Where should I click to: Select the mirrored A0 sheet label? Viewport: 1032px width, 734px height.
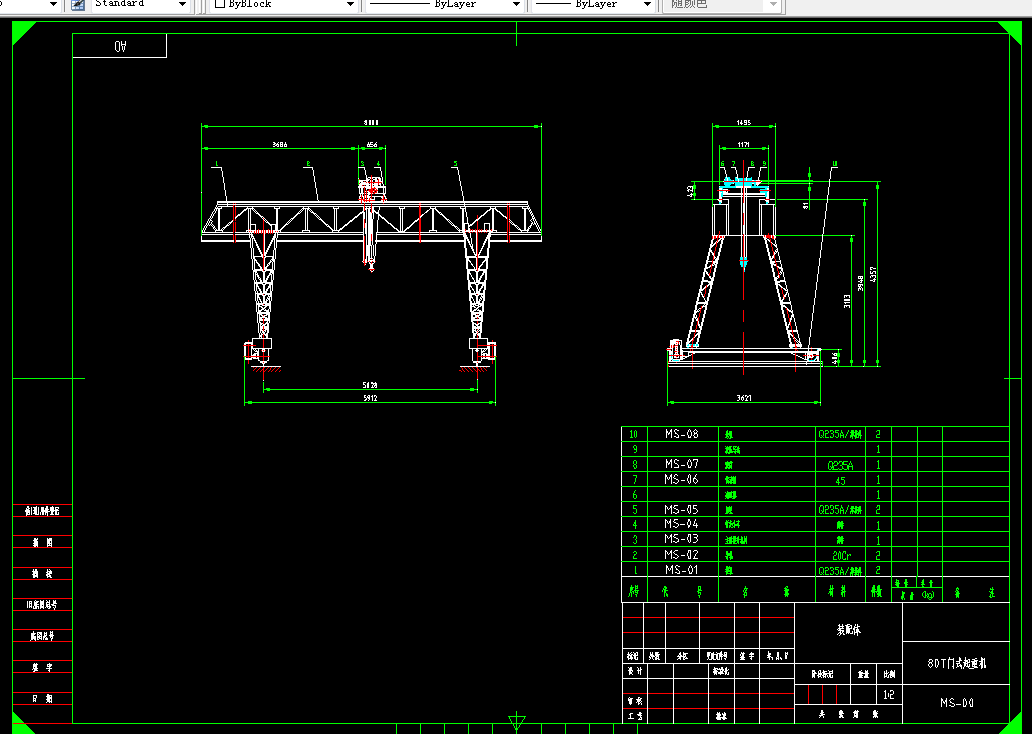(120, 46)
